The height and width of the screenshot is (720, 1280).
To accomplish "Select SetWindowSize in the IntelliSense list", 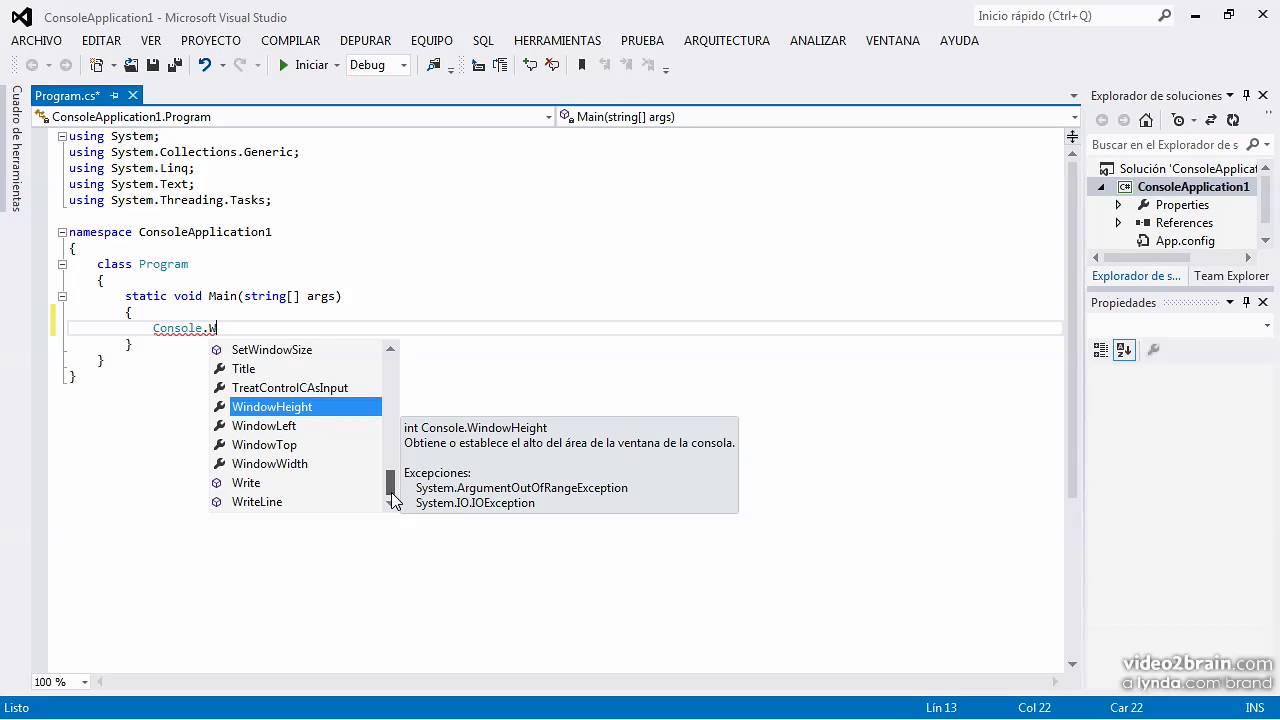I will [x=296, y=350].
